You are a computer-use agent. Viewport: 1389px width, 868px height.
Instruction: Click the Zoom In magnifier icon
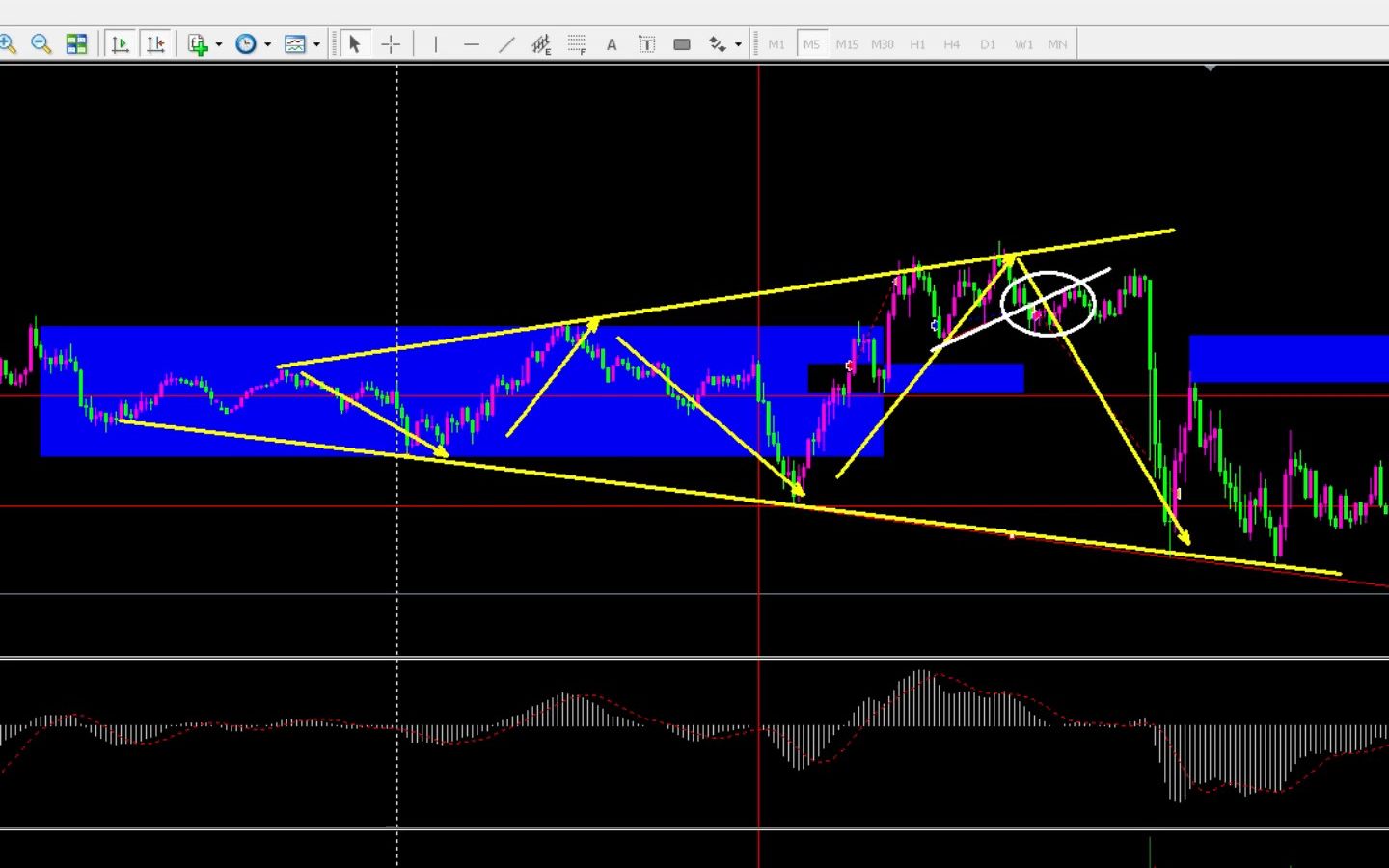7,43
